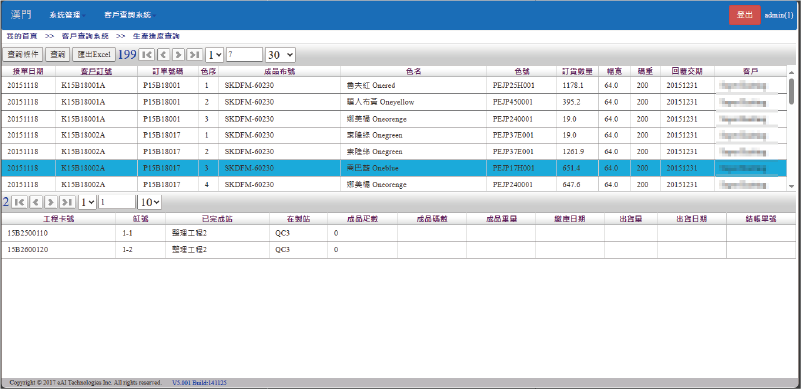Click the 匯出Excel export button

coord(94,54)
